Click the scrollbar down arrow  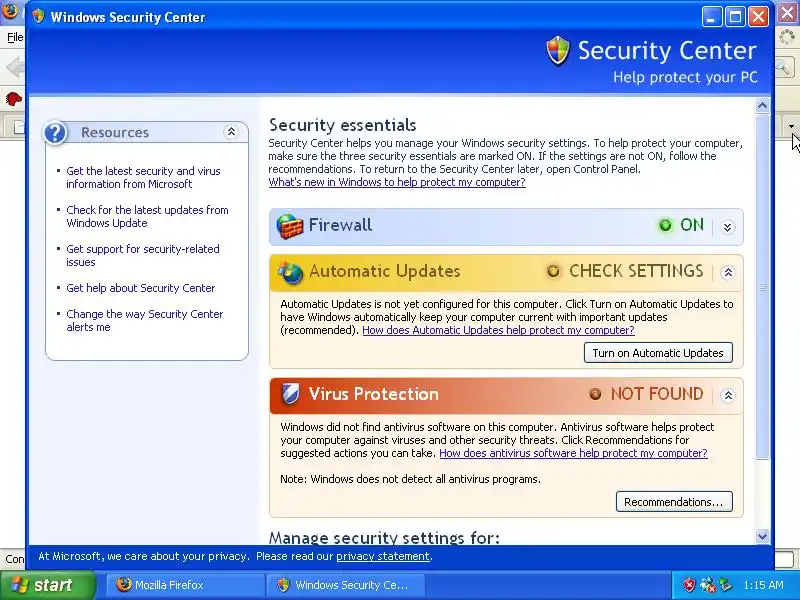(762, 536)
